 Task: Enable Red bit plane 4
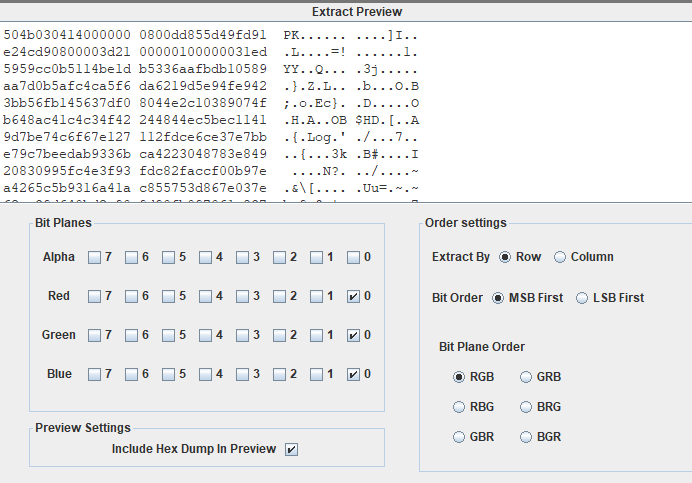click(x=205, y=296)
